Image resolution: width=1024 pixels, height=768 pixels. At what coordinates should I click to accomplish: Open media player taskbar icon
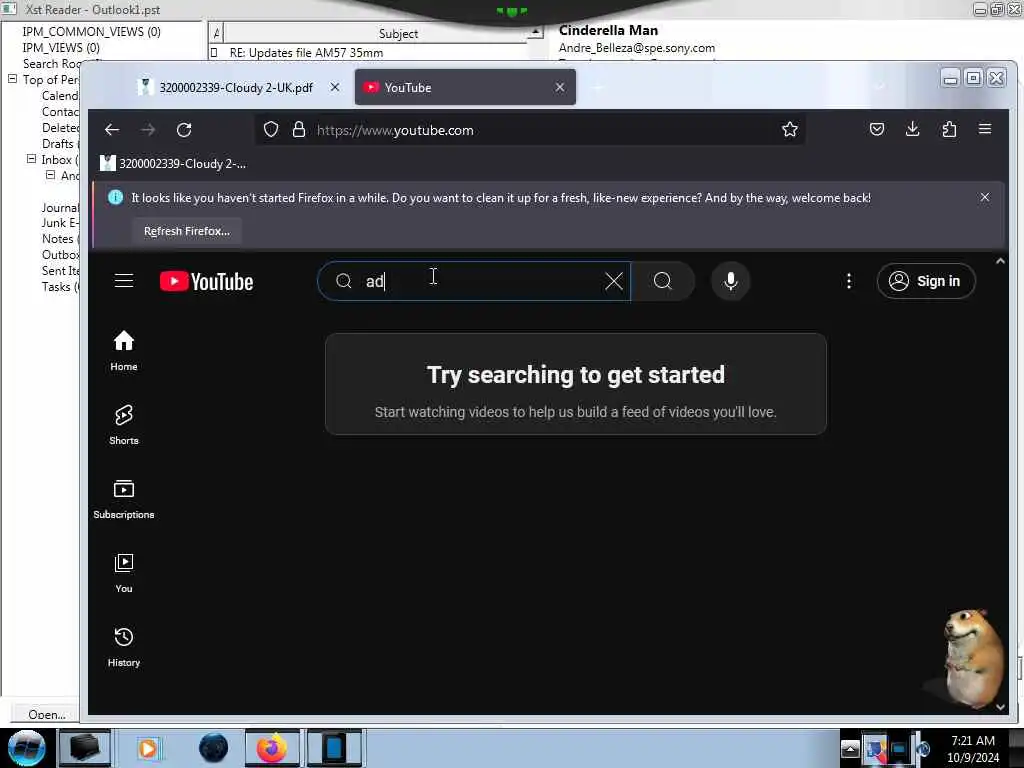148,748
